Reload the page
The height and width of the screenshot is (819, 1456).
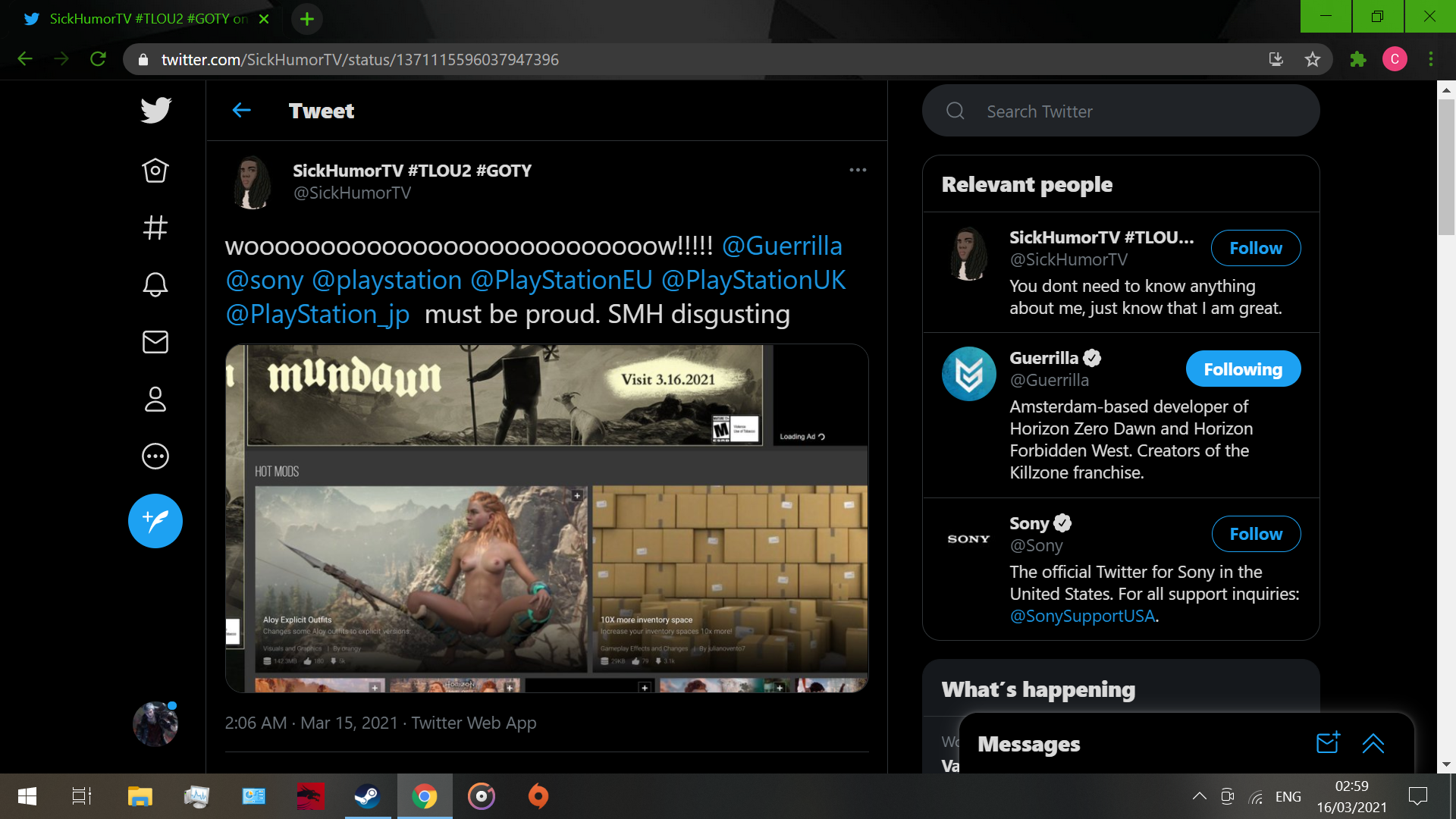coord(98,59)
